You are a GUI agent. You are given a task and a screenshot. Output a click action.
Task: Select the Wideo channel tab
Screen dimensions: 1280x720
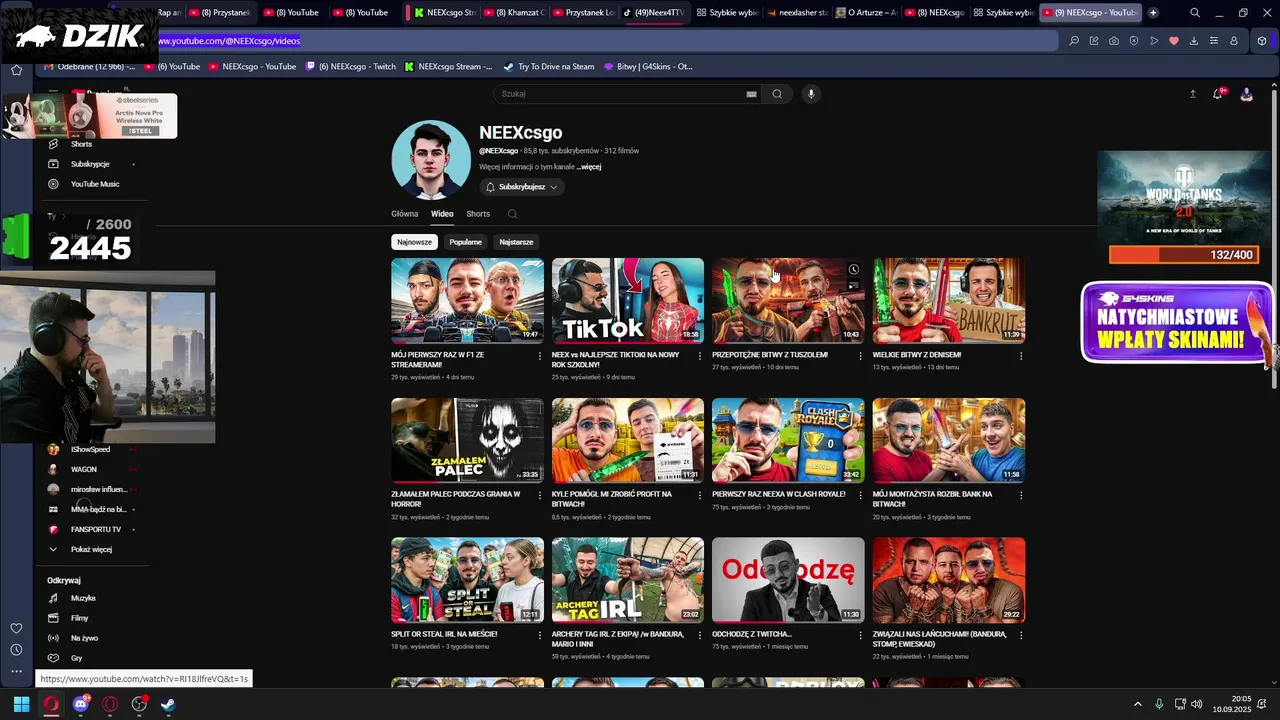(442, 214)
